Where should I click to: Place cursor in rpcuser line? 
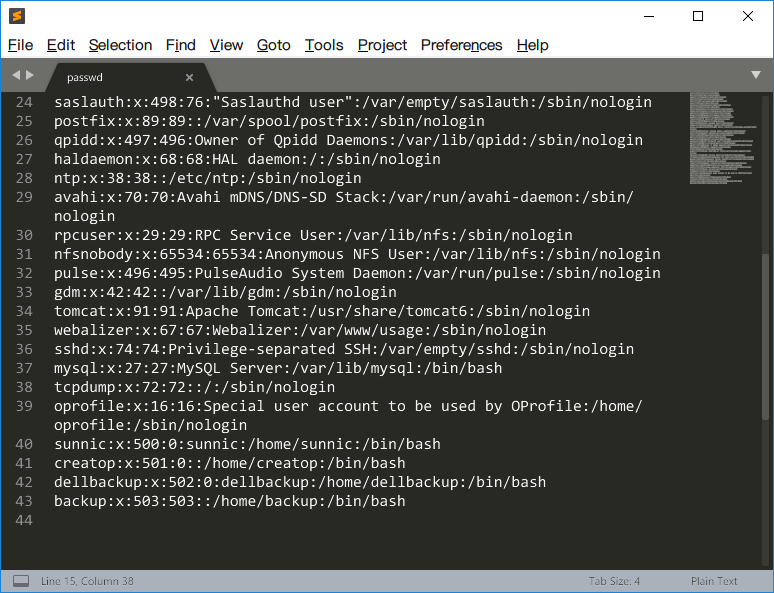pyautogui.click(x=313, y=235)
